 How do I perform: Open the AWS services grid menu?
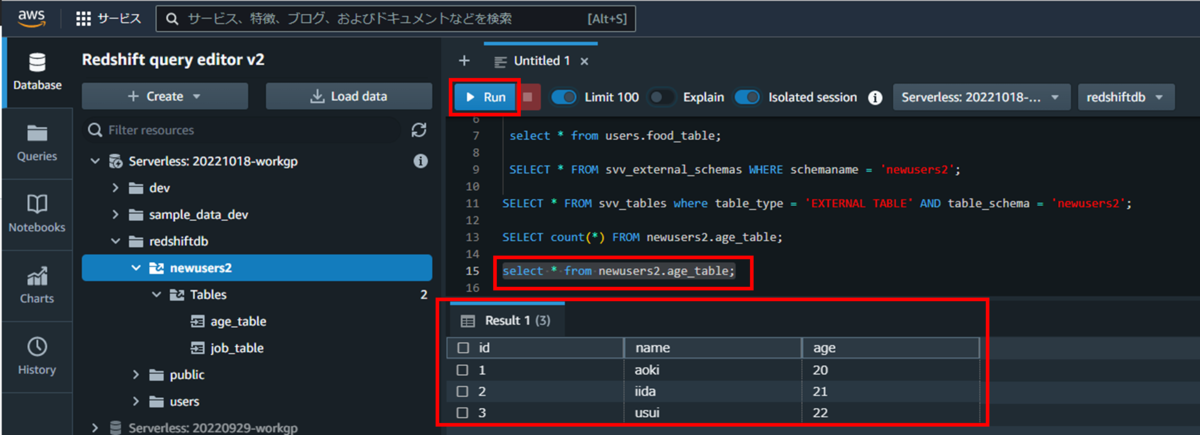point(109,18)
